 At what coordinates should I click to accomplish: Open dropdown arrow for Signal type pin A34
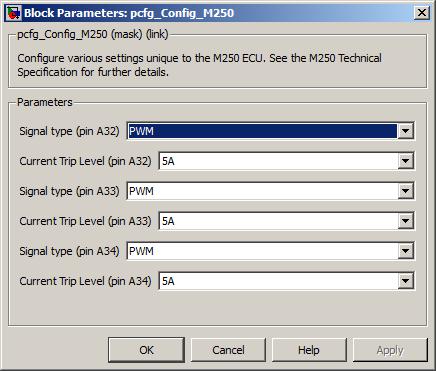coord(406,251)
